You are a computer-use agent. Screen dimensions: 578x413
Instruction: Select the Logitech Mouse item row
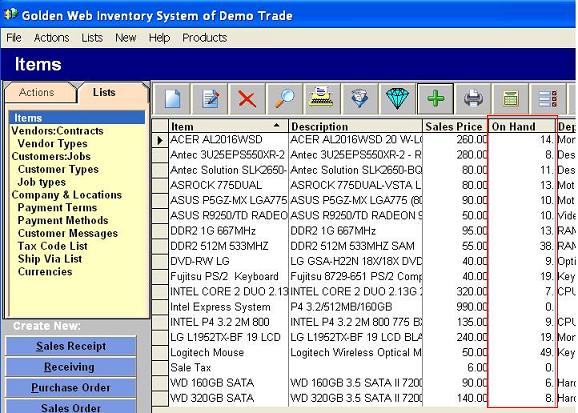pos(363,353)
